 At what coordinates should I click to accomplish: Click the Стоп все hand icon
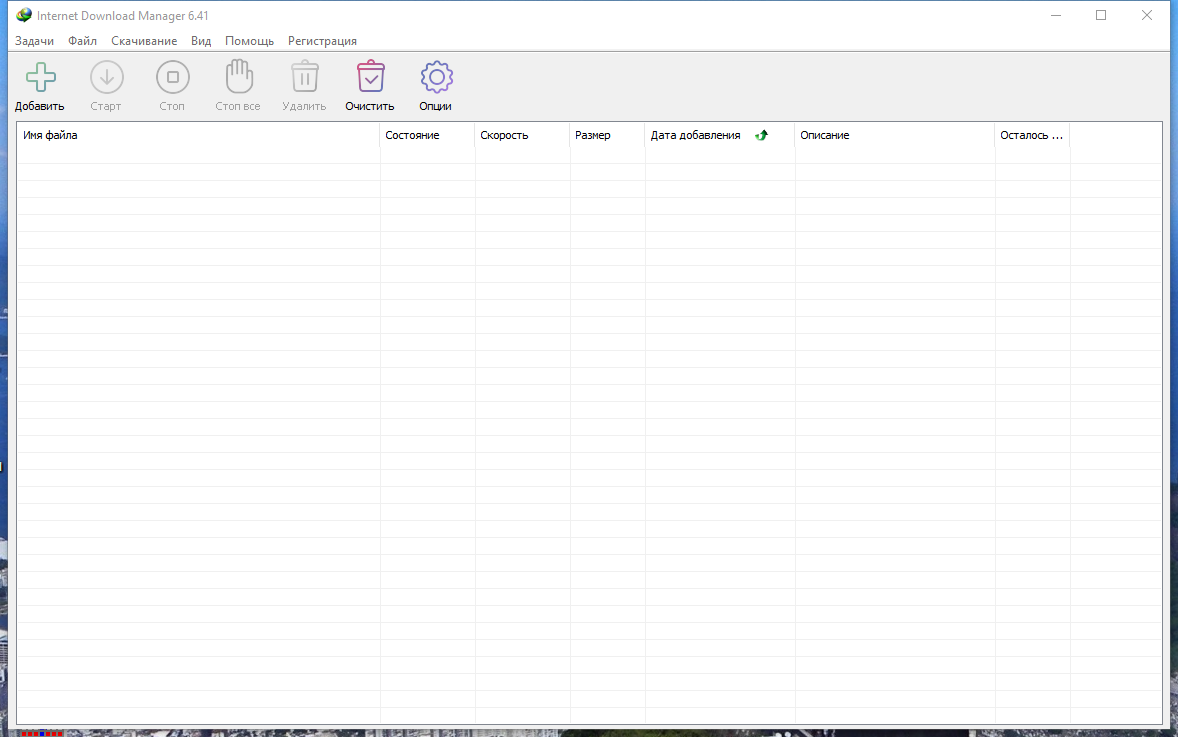pos(238,77)
